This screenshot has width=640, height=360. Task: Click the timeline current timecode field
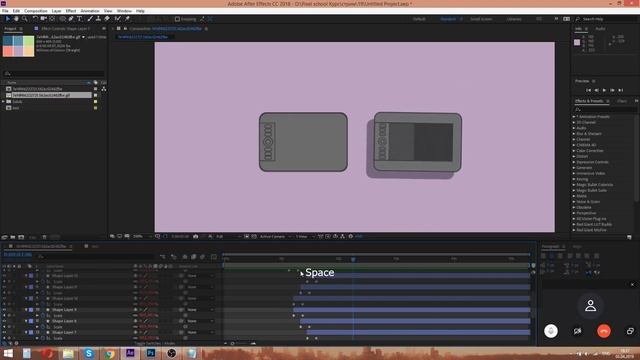[18, 255]
